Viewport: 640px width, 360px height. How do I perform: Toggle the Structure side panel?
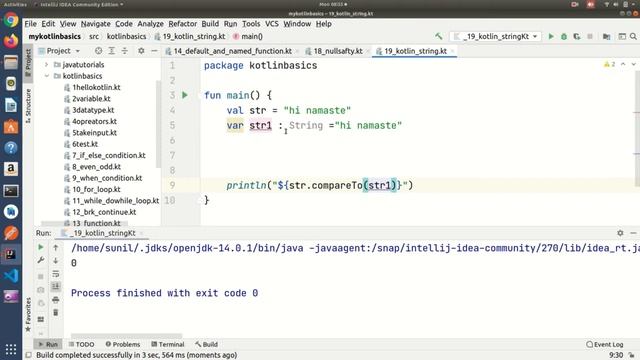click(x=28, y=105)
